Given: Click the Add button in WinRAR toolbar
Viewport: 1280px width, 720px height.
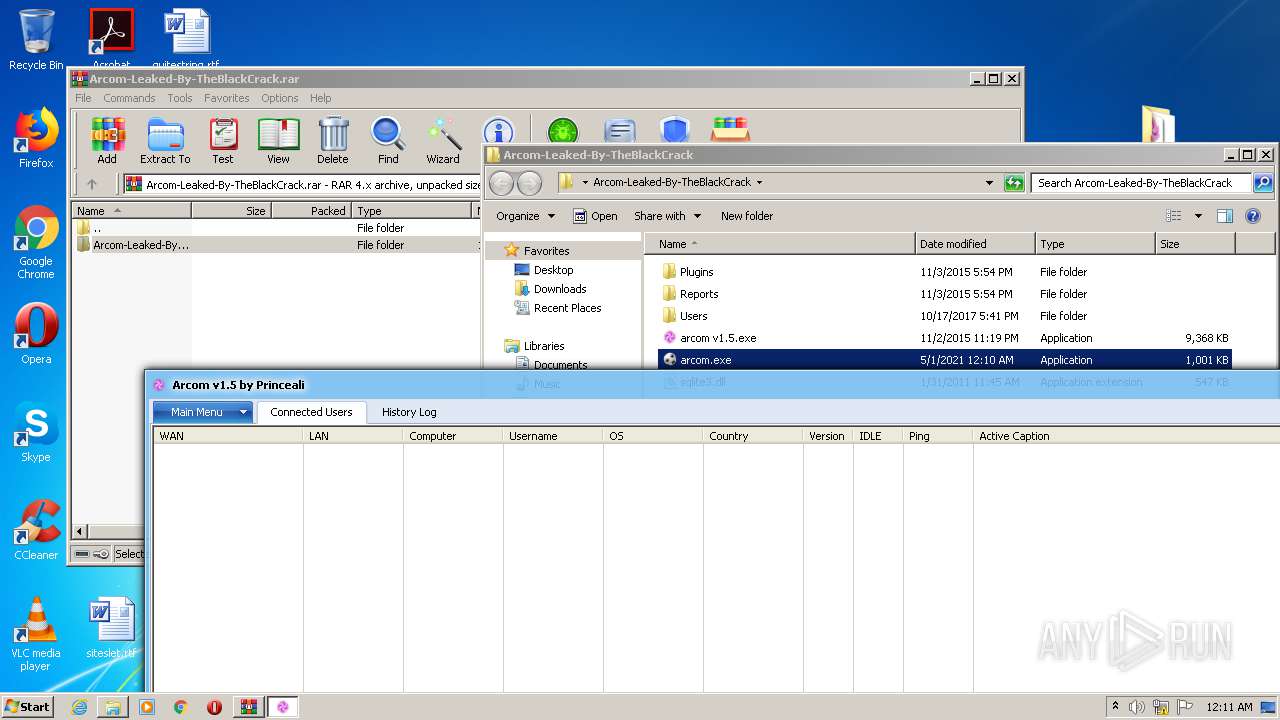Looking at the screenshot, I should click(107, 141).
